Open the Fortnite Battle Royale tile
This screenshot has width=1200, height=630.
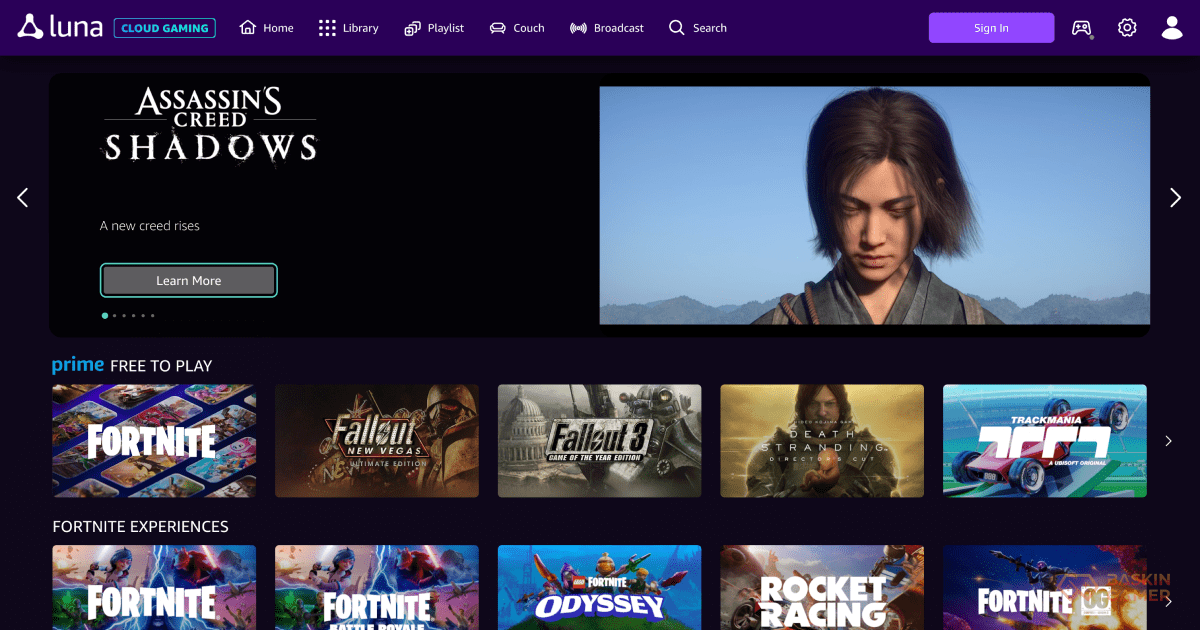click(x=377, y=588)
